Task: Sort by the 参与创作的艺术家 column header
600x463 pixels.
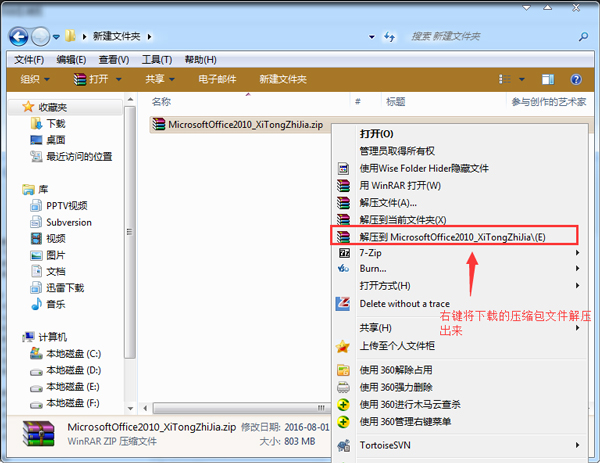Action: [549, 102]
